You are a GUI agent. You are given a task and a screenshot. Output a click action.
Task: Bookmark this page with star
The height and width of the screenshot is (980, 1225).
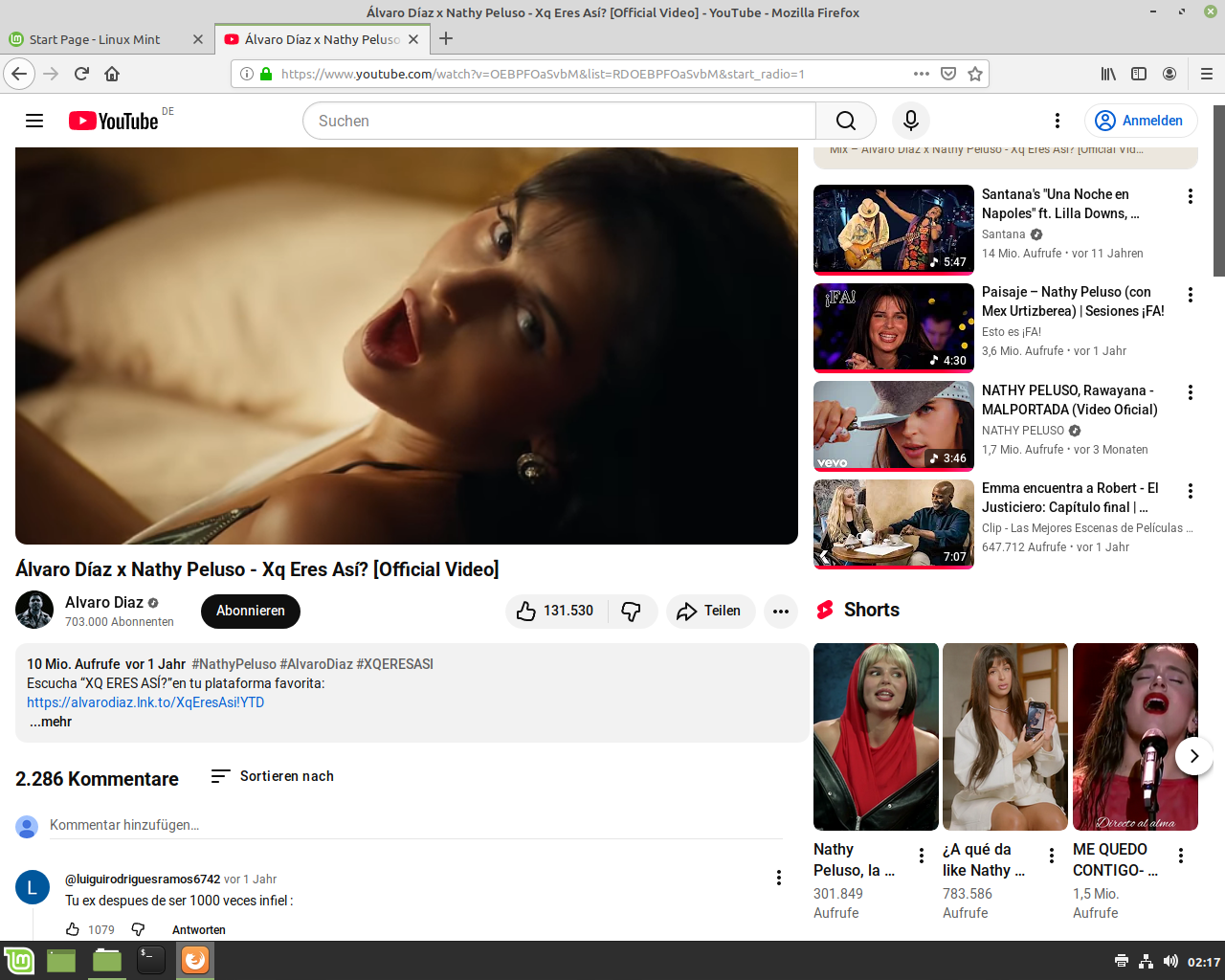point(975,74)
